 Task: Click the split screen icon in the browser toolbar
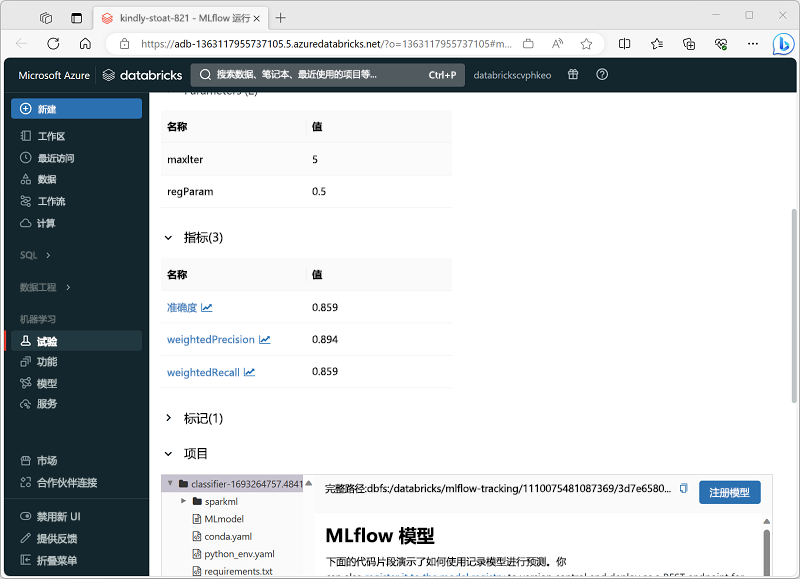(624, 44)
